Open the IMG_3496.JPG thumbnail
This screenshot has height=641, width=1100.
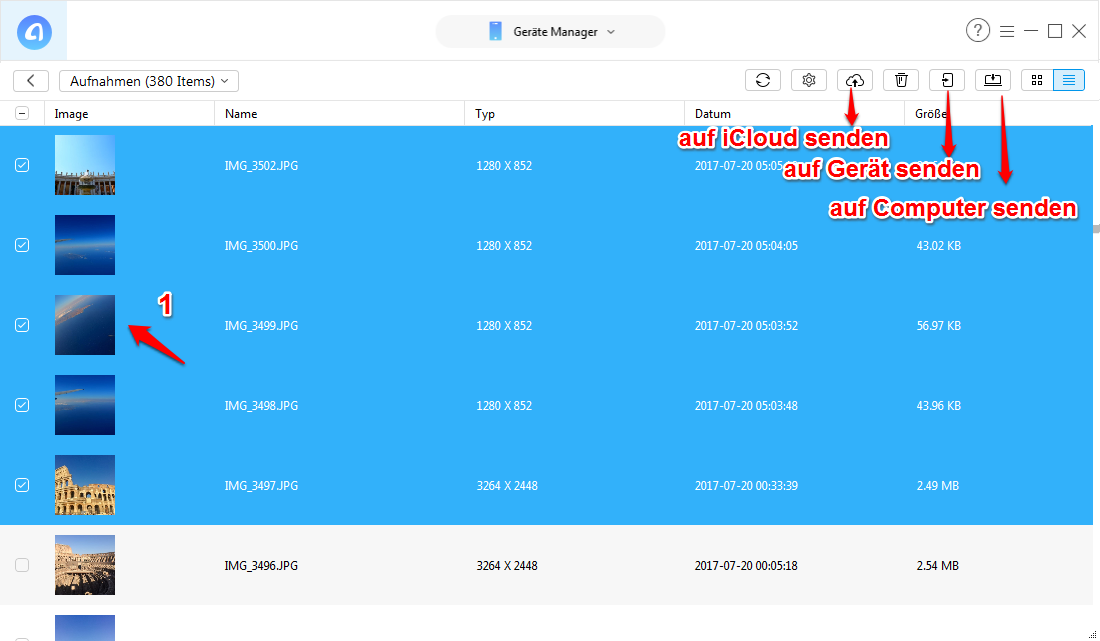85,565
